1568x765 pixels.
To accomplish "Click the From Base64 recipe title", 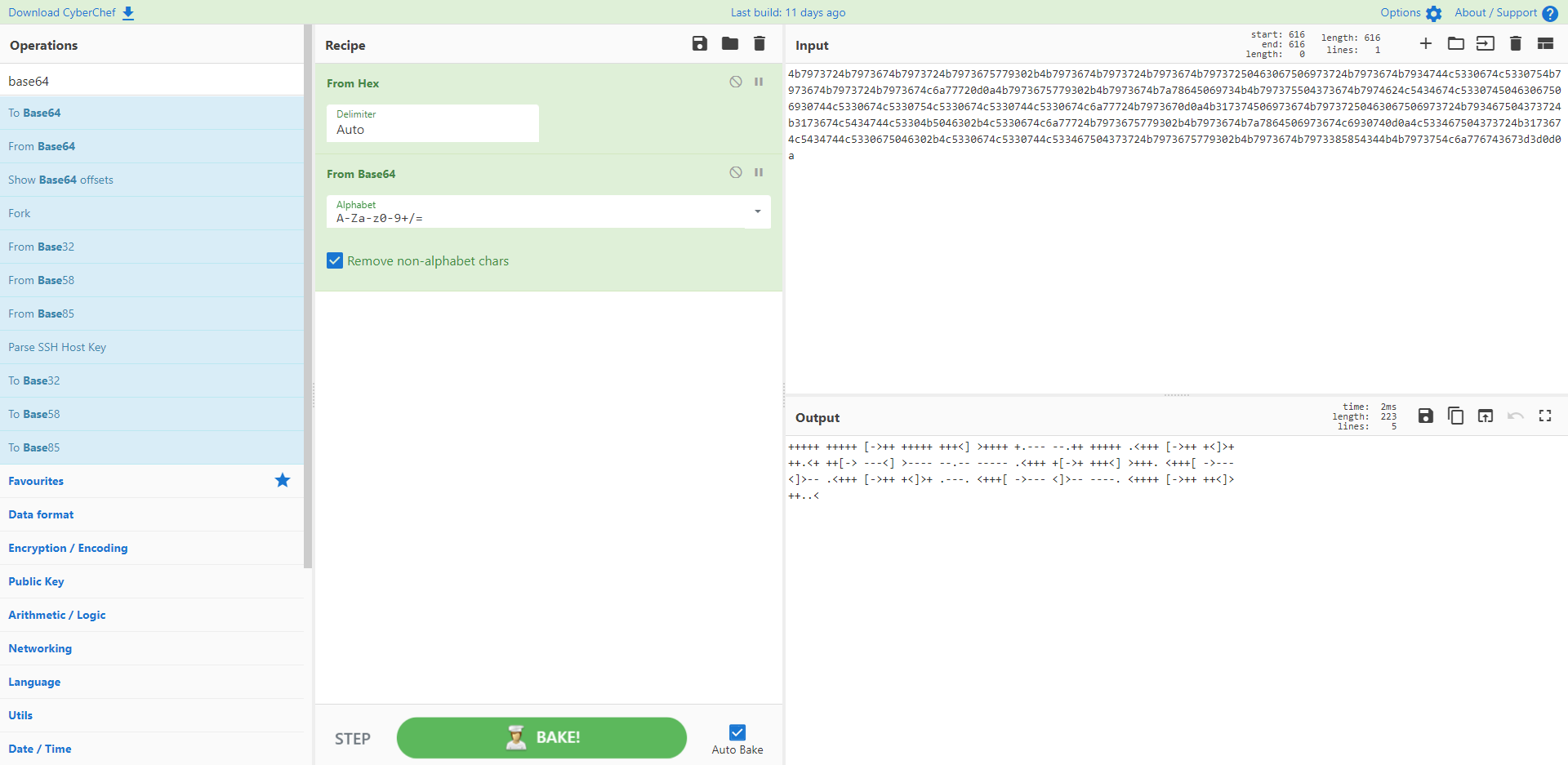I will pos(361,174).
